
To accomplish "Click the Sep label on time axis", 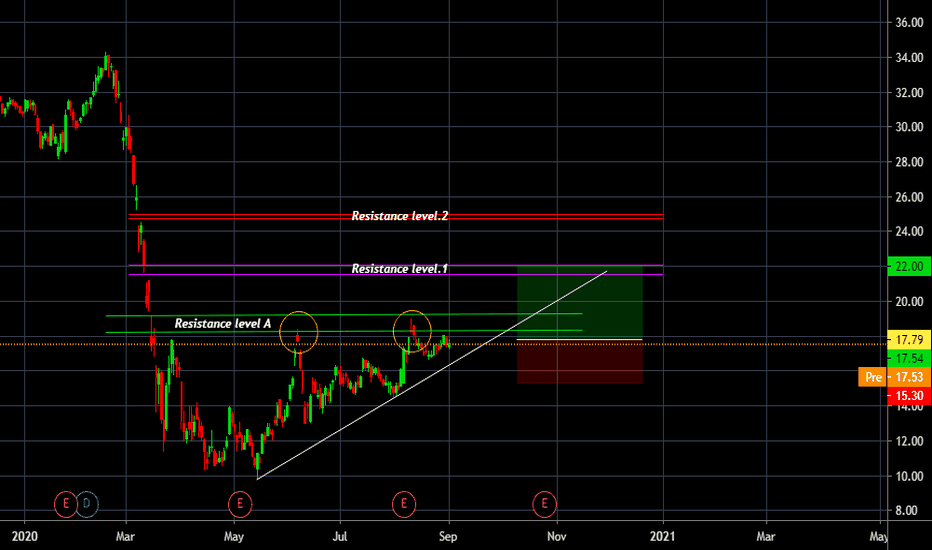I will point(448,536).
